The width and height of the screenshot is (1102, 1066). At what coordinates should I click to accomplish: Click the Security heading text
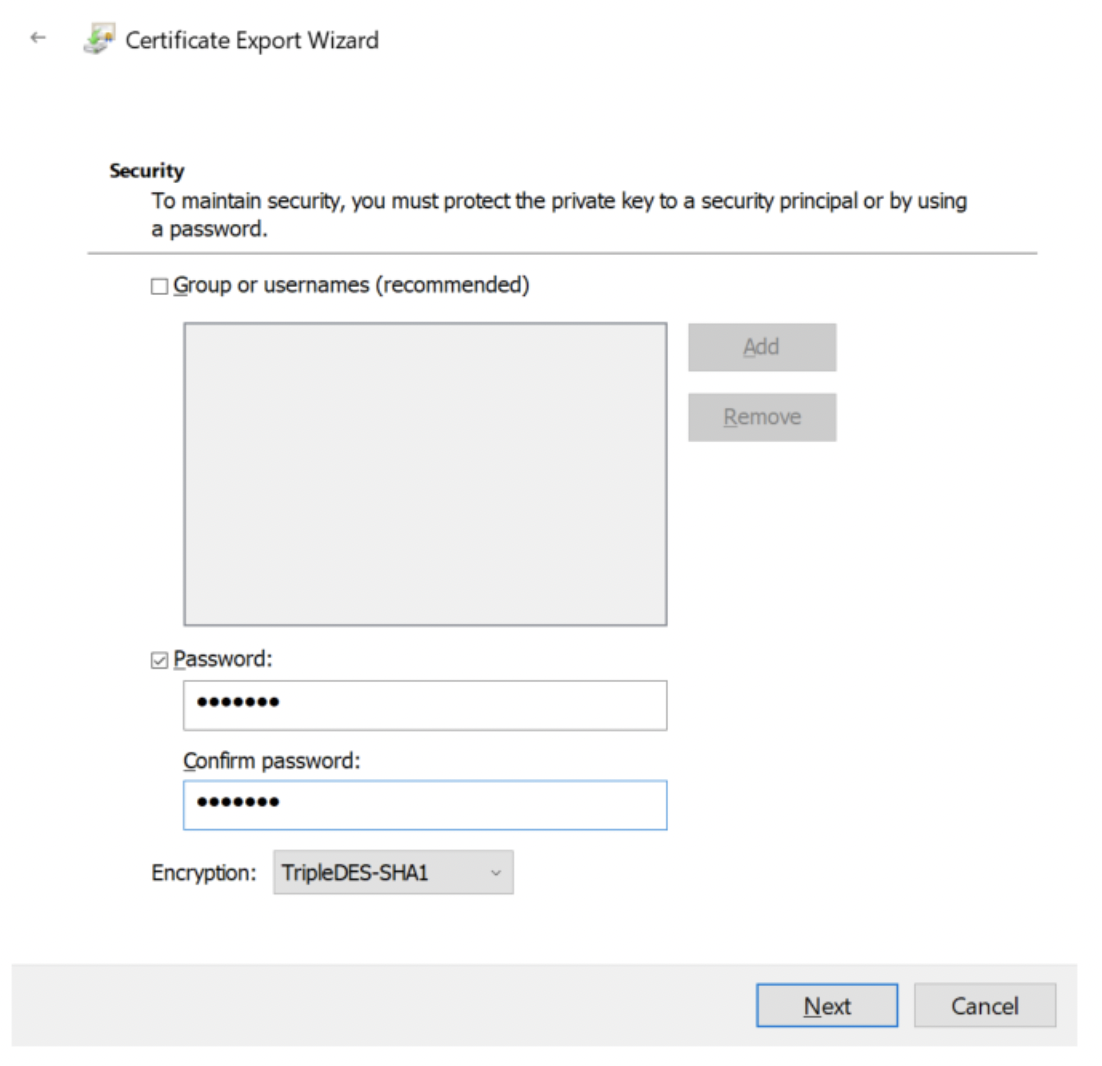pyautogui.click(x=147, y=171)
